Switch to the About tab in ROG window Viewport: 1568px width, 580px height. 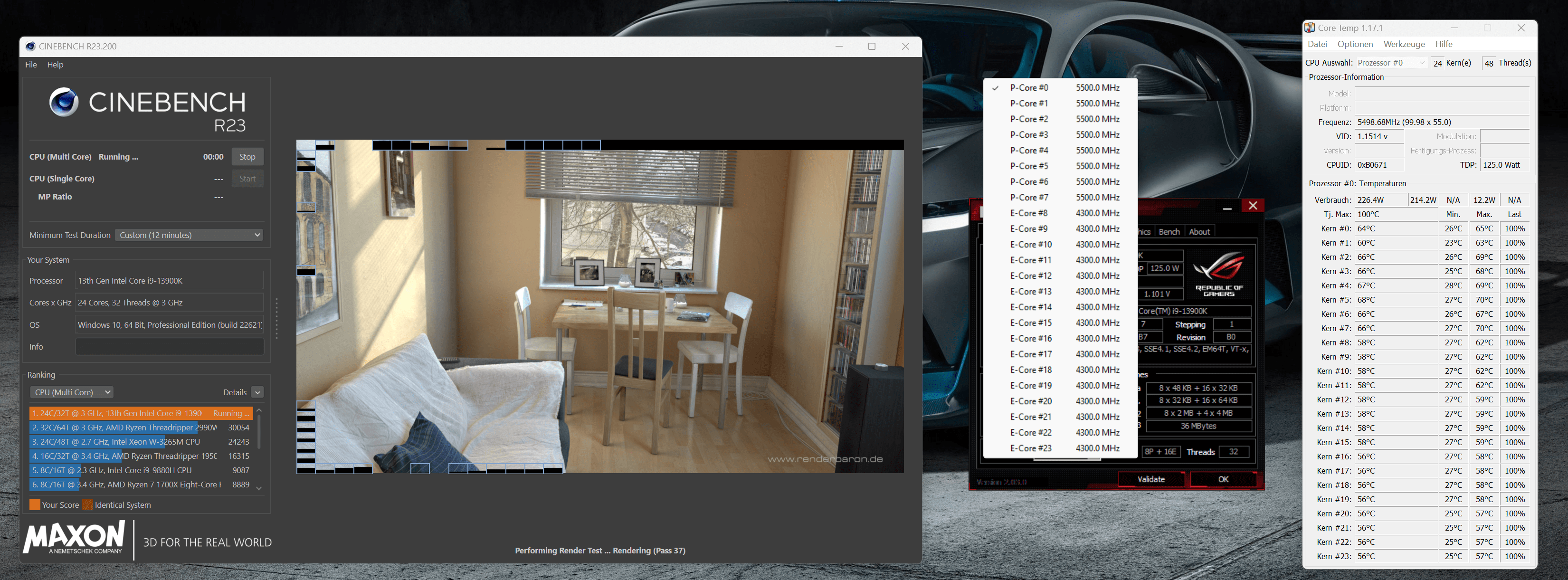pos(1199,232)
